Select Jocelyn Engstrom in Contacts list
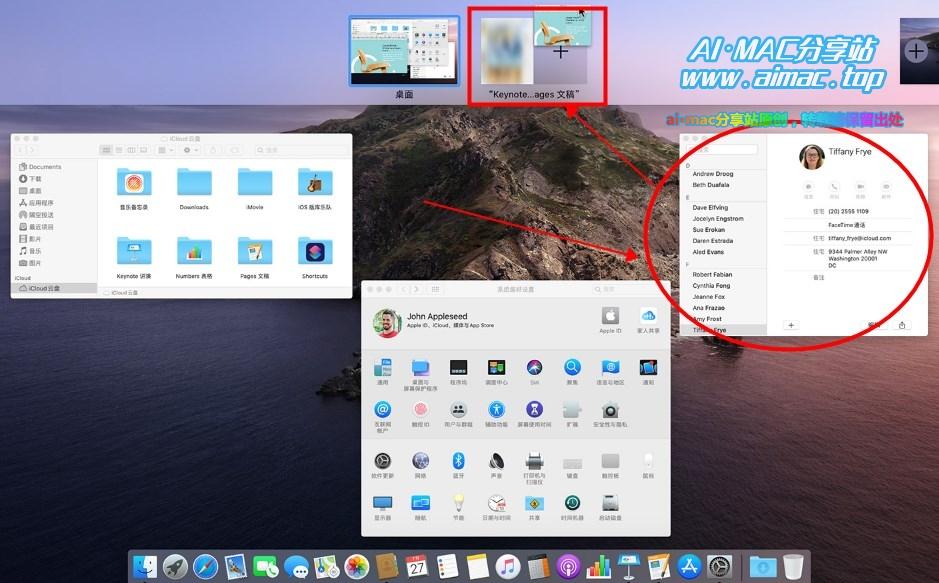The image size is (939, 583). coord(718,218)
